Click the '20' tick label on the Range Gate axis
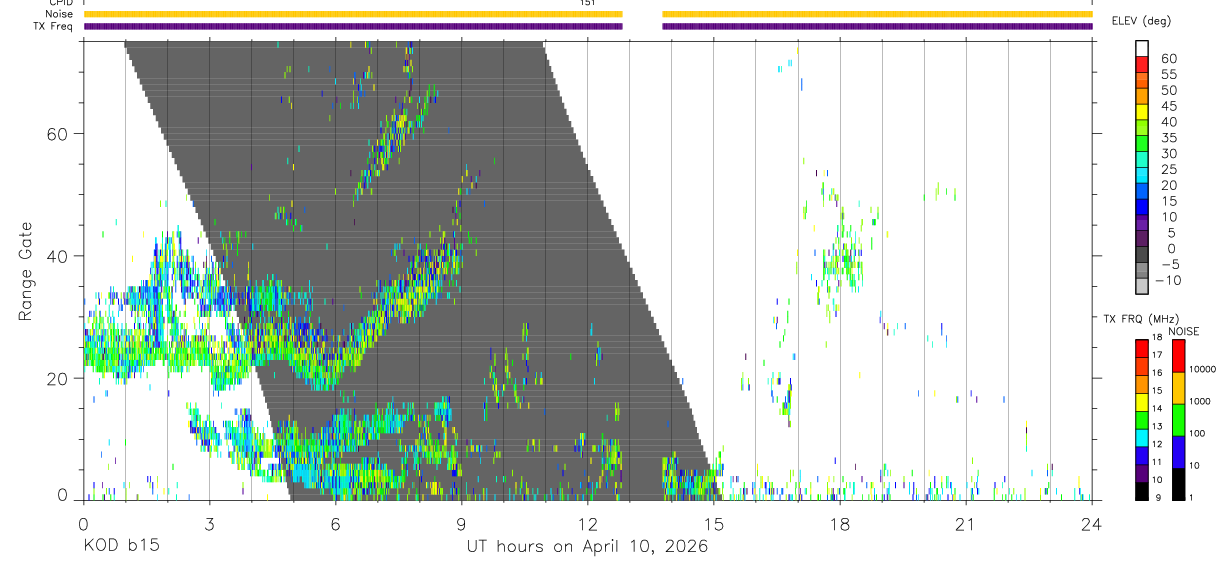This screenshot has height=567, width=1228. click(x=58, y=378)
